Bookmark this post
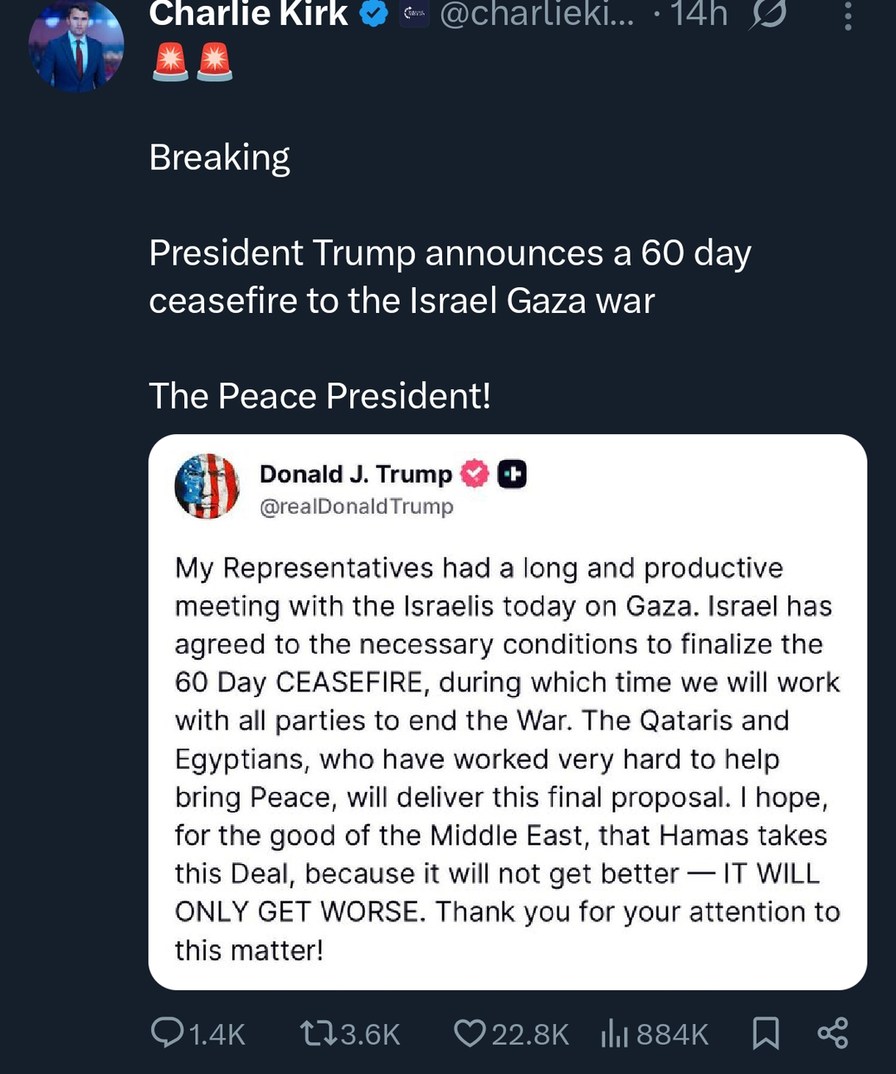This screenshot has width=896, height=1074. pos(764,1033)
